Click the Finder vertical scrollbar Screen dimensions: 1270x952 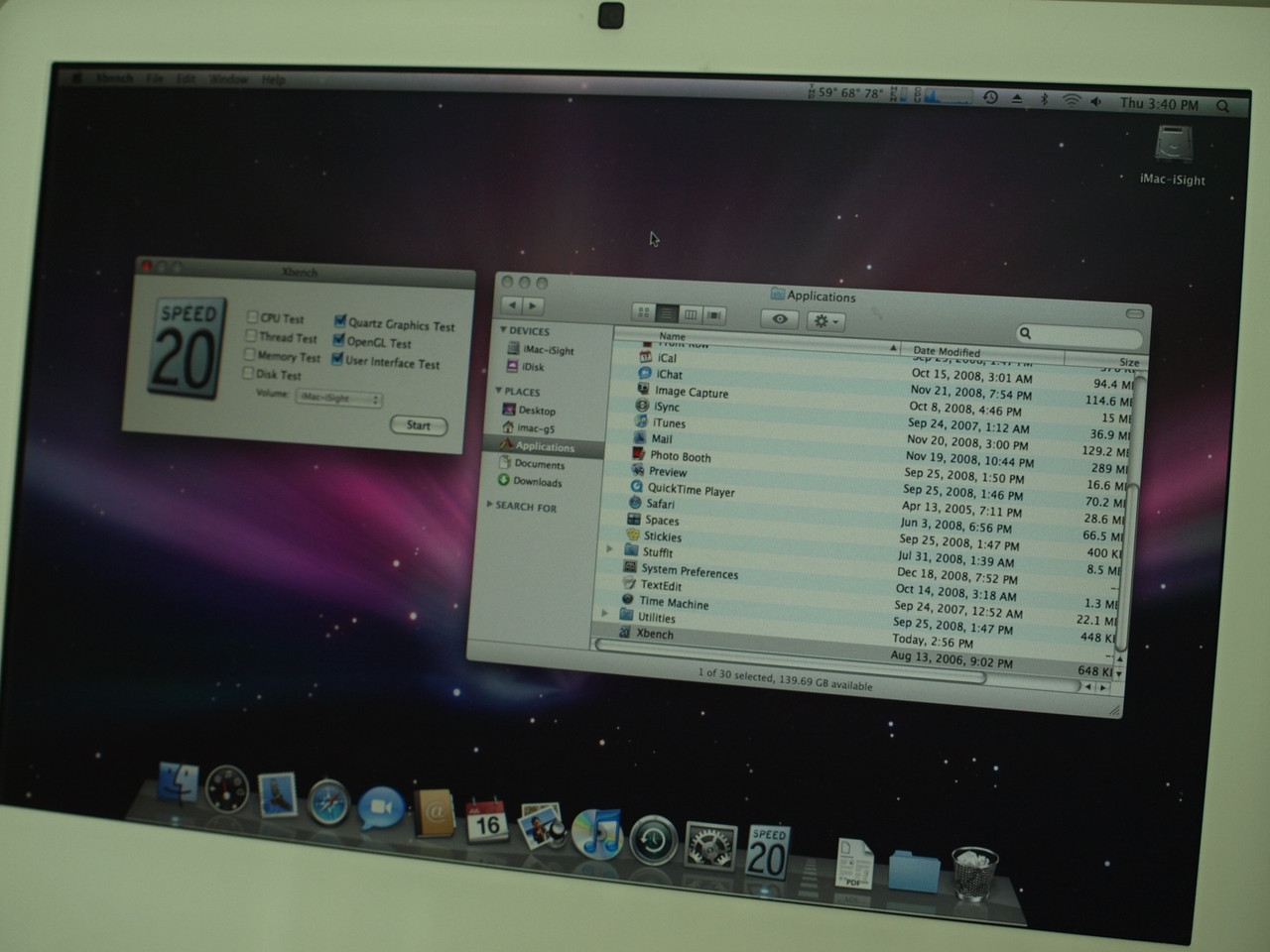click(x=1128, y=516)
